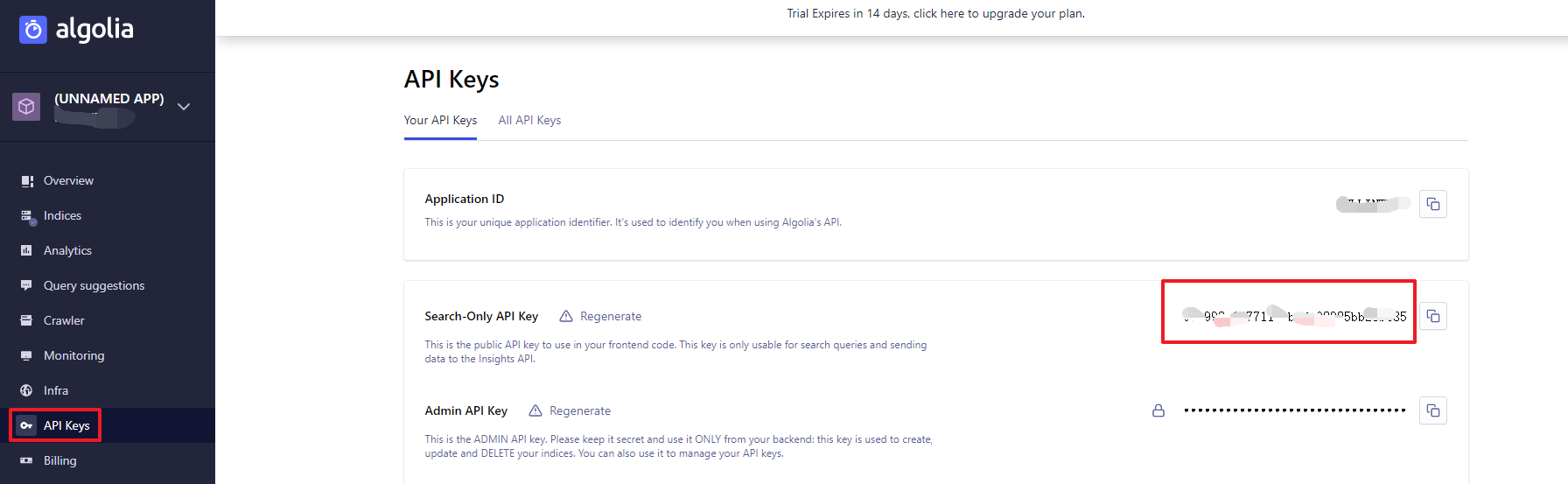Expand the application selector chevron
Viewport: 1568px width, 484px height.
coord(184,107)
